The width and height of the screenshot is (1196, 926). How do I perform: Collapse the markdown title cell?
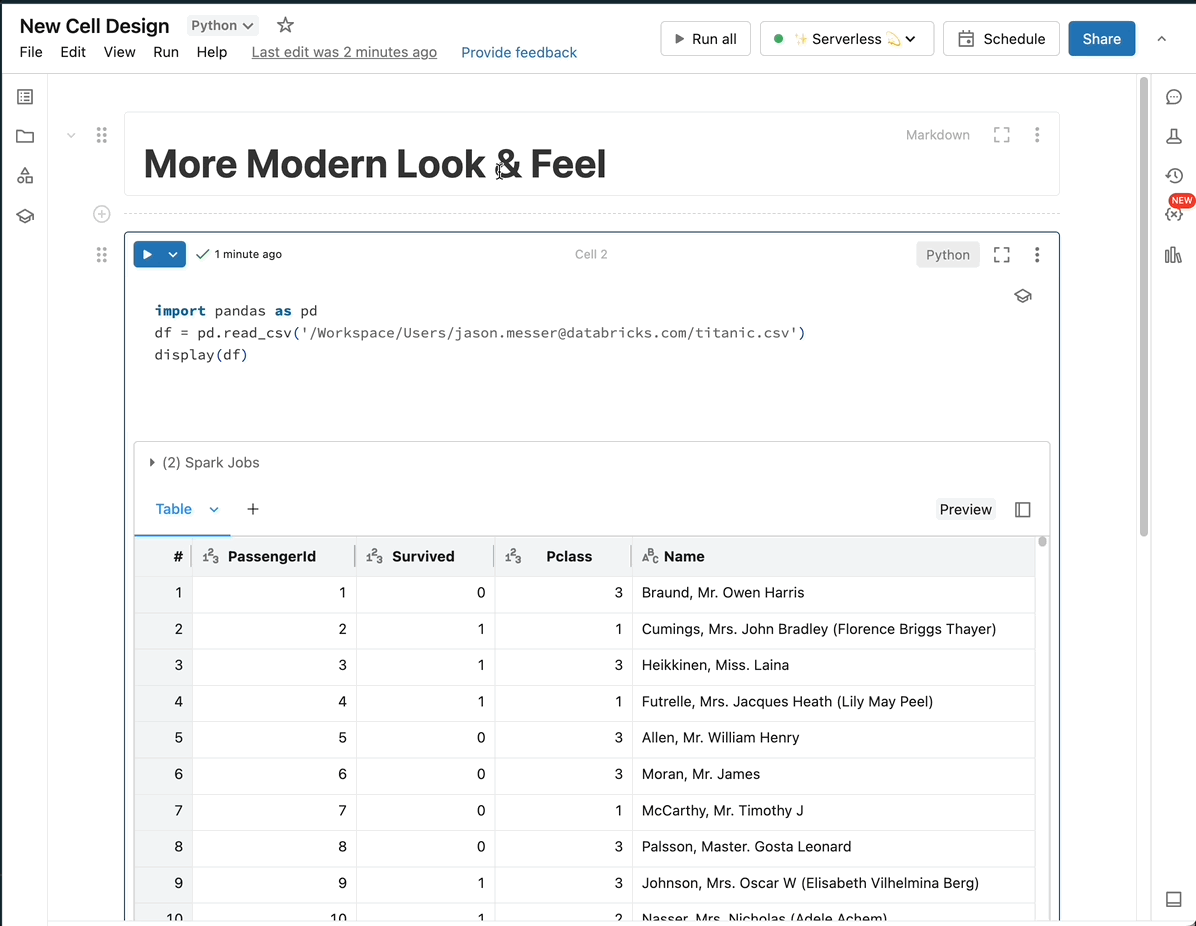pyautogui.click(x=71, y=135)
